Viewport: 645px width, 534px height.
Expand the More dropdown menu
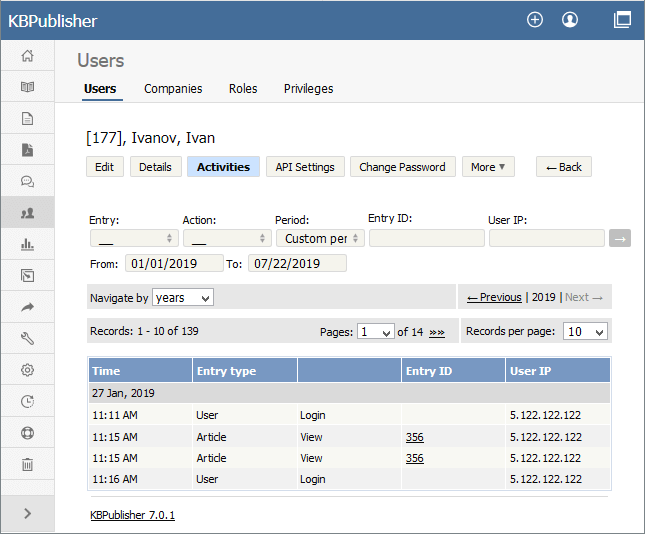[x=488, y=167]
